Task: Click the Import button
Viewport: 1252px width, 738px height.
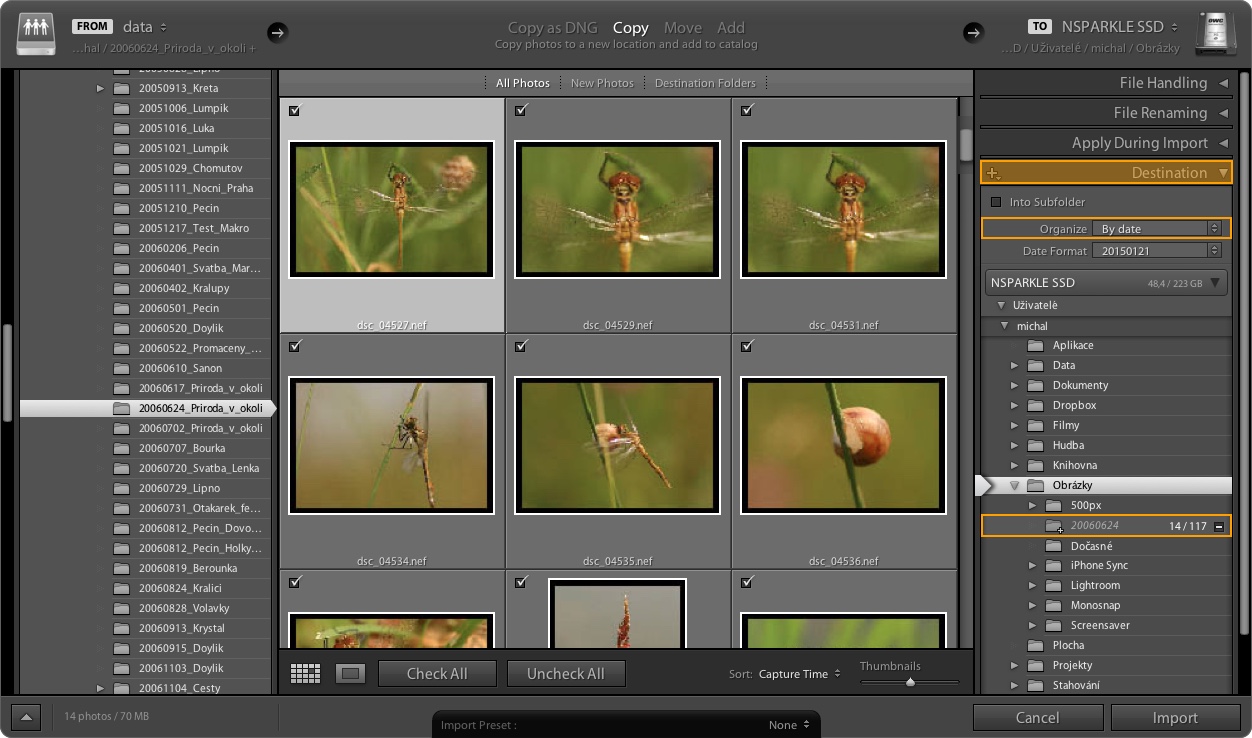Action: [x=1175, y=717]
